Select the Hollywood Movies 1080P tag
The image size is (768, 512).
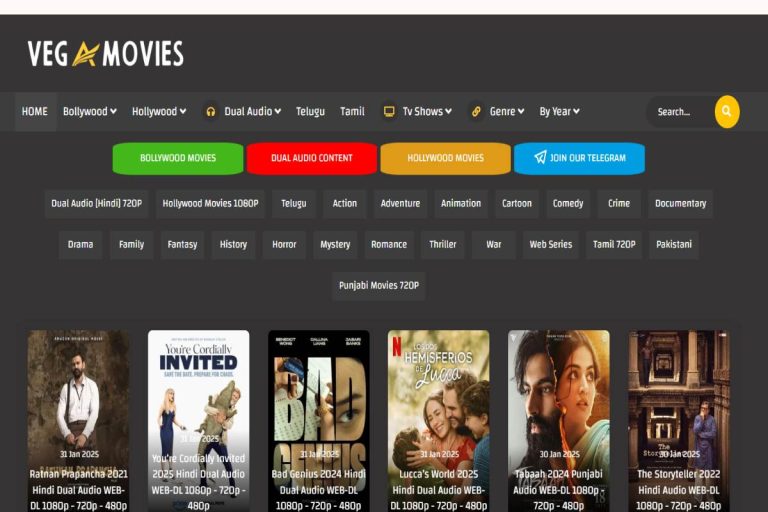211,203
